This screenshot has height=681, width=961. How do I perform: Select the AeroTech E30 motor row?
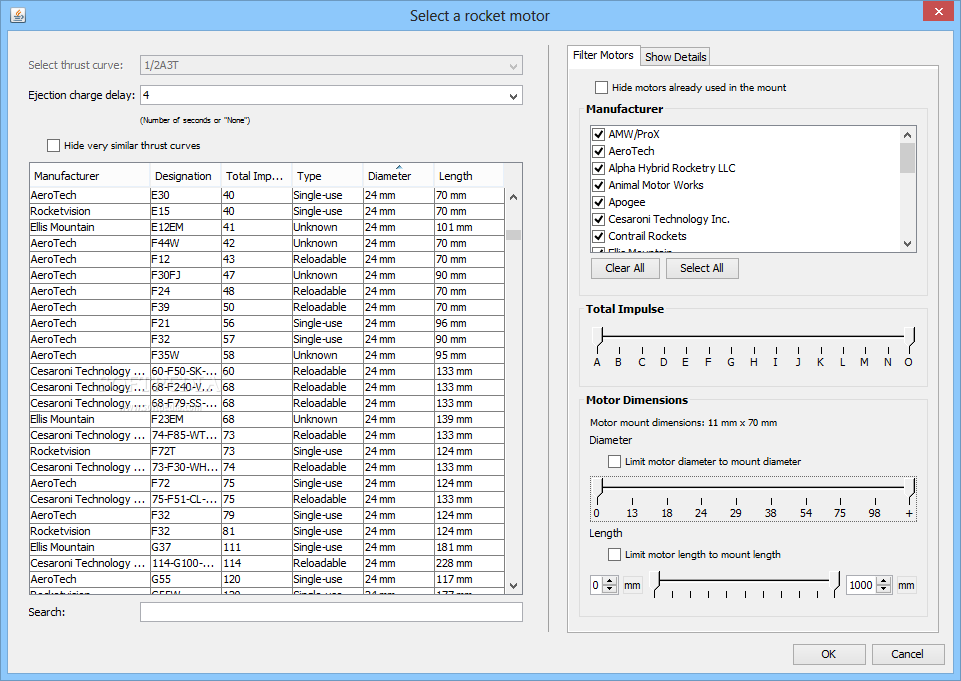267,196
